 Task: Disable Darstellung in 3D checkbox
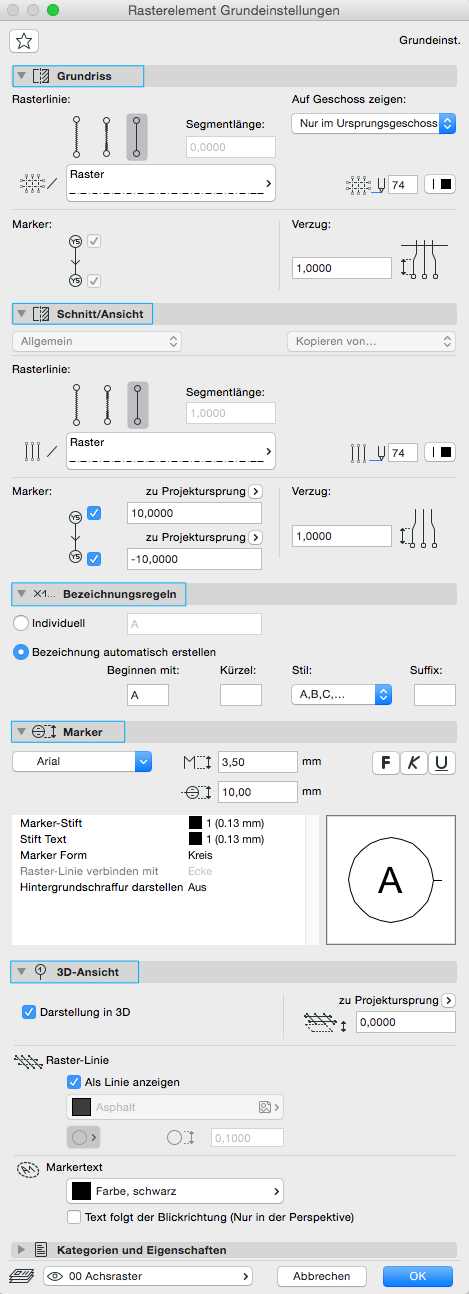click(29, 1011)
